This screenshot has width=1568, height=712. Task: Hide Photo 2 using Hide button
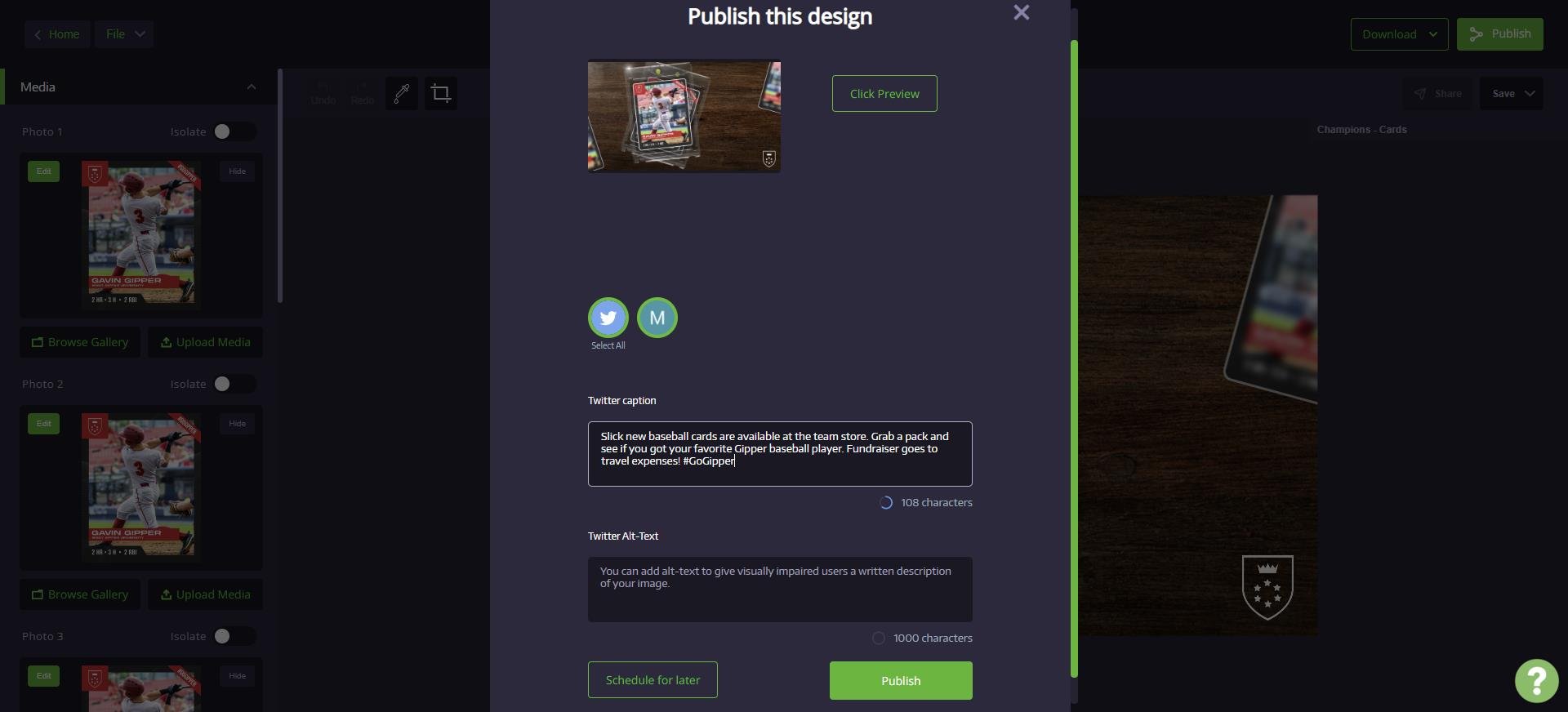(238, 424)
